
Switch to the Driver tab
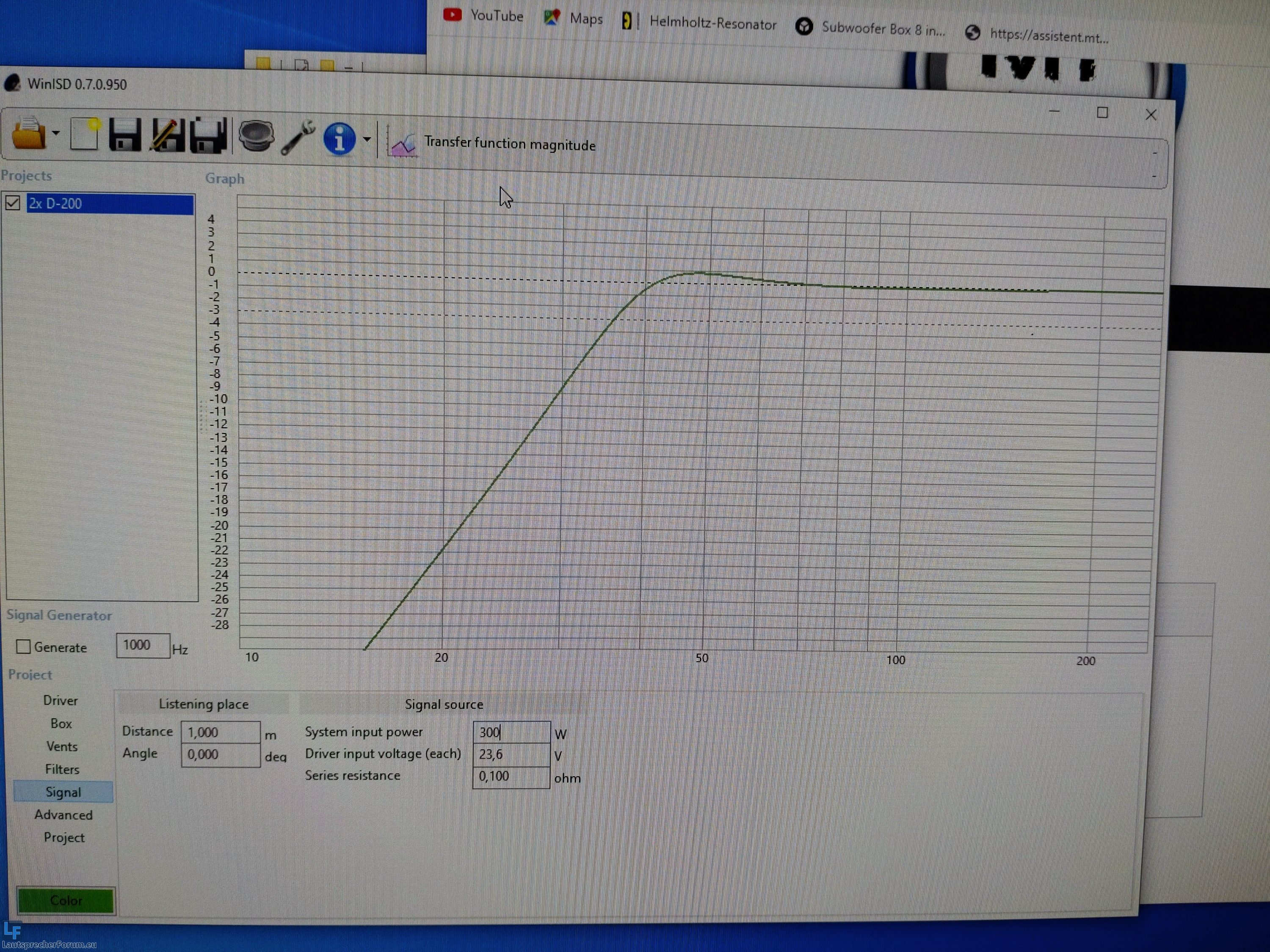(60, 701)
